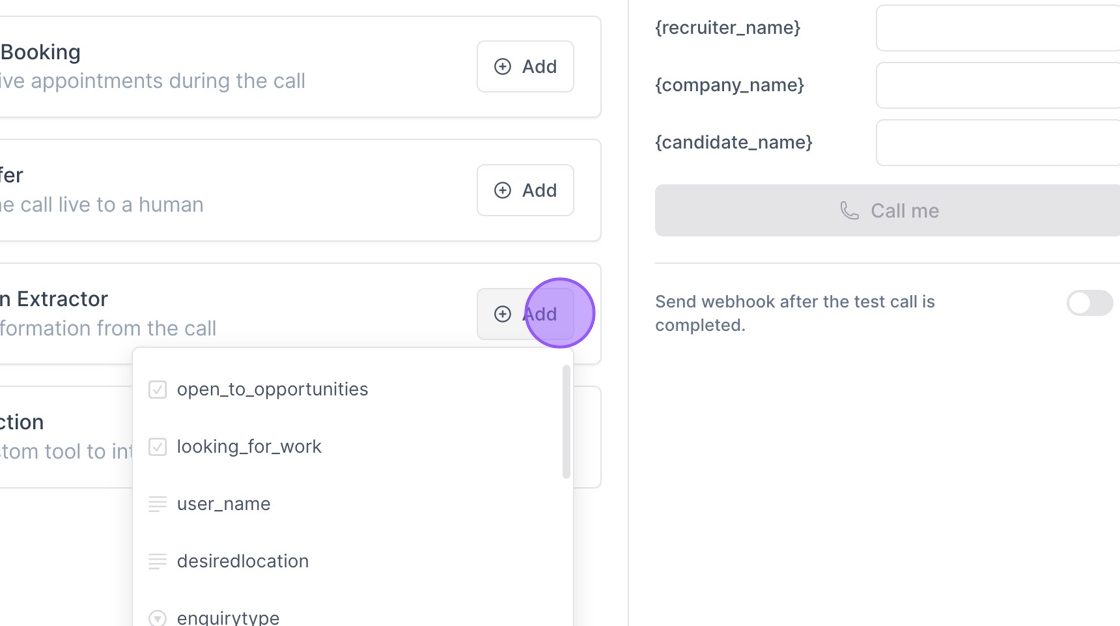Click plus icon on Booking Add button
This screenshot has width=1120, height=626.
pos(503,67)
